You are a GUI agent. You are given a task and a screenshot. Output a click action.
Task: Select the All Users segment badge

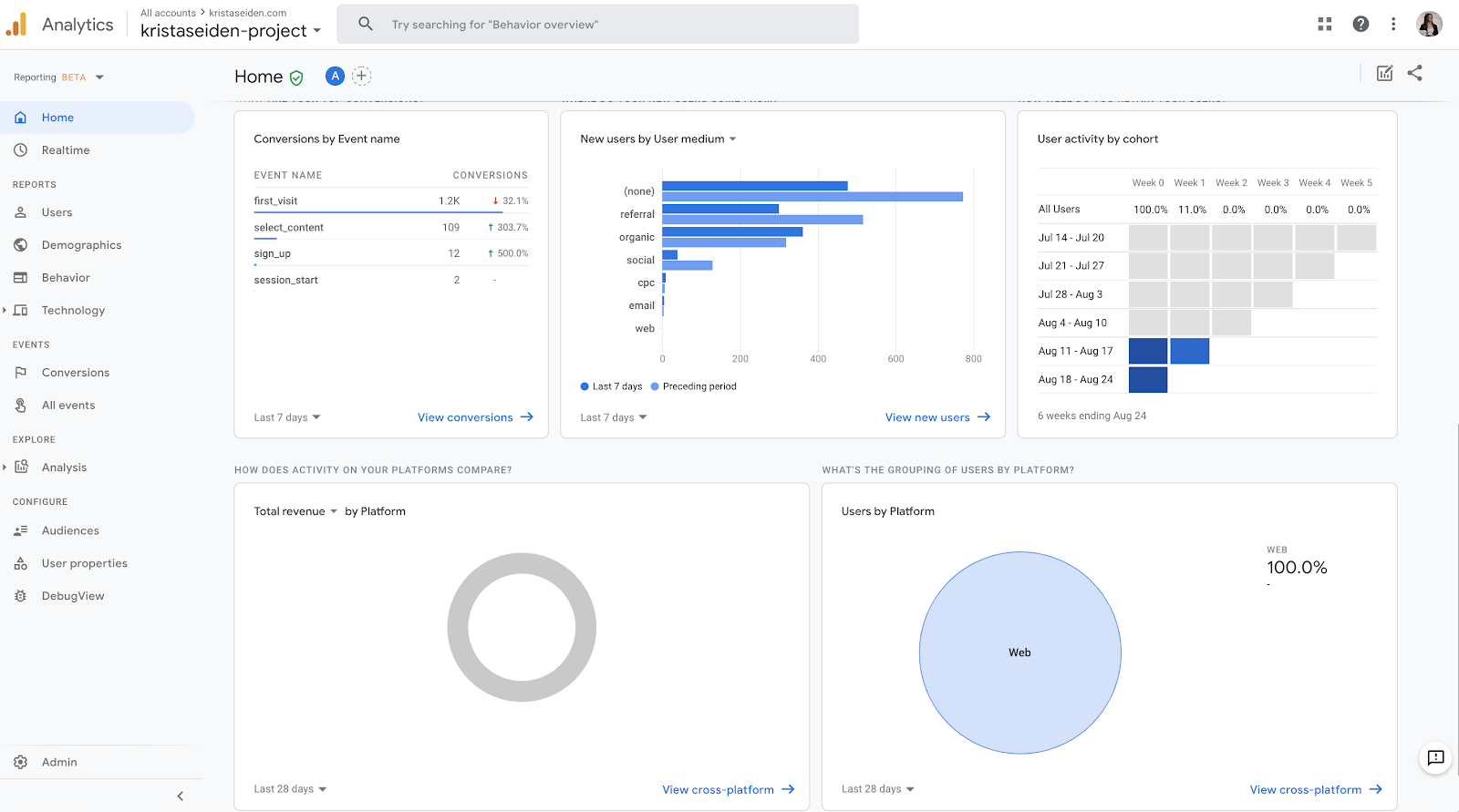click(x=335, y=76)
